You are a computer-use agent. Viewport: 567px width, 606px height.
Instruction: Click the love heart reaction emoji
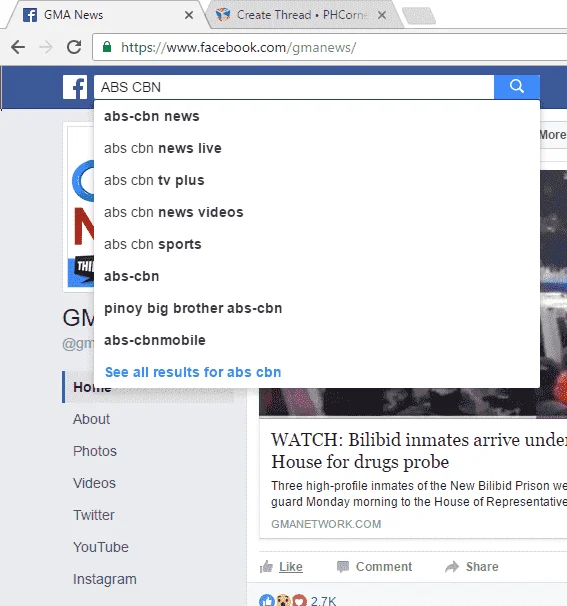(x=300, y=600)
